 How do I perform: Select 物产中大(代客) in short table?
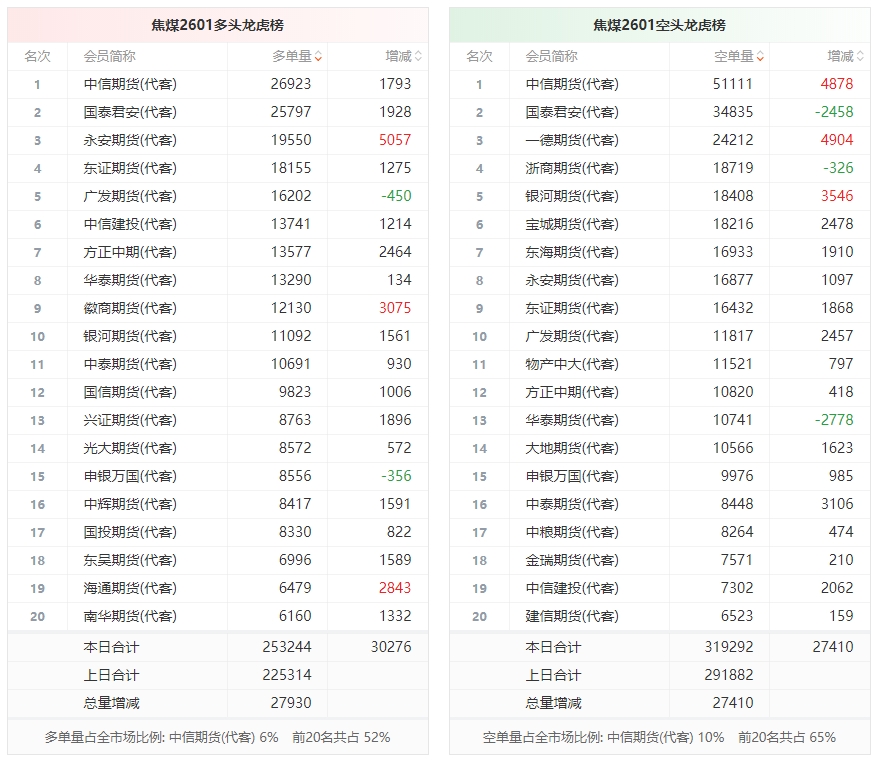572,364
